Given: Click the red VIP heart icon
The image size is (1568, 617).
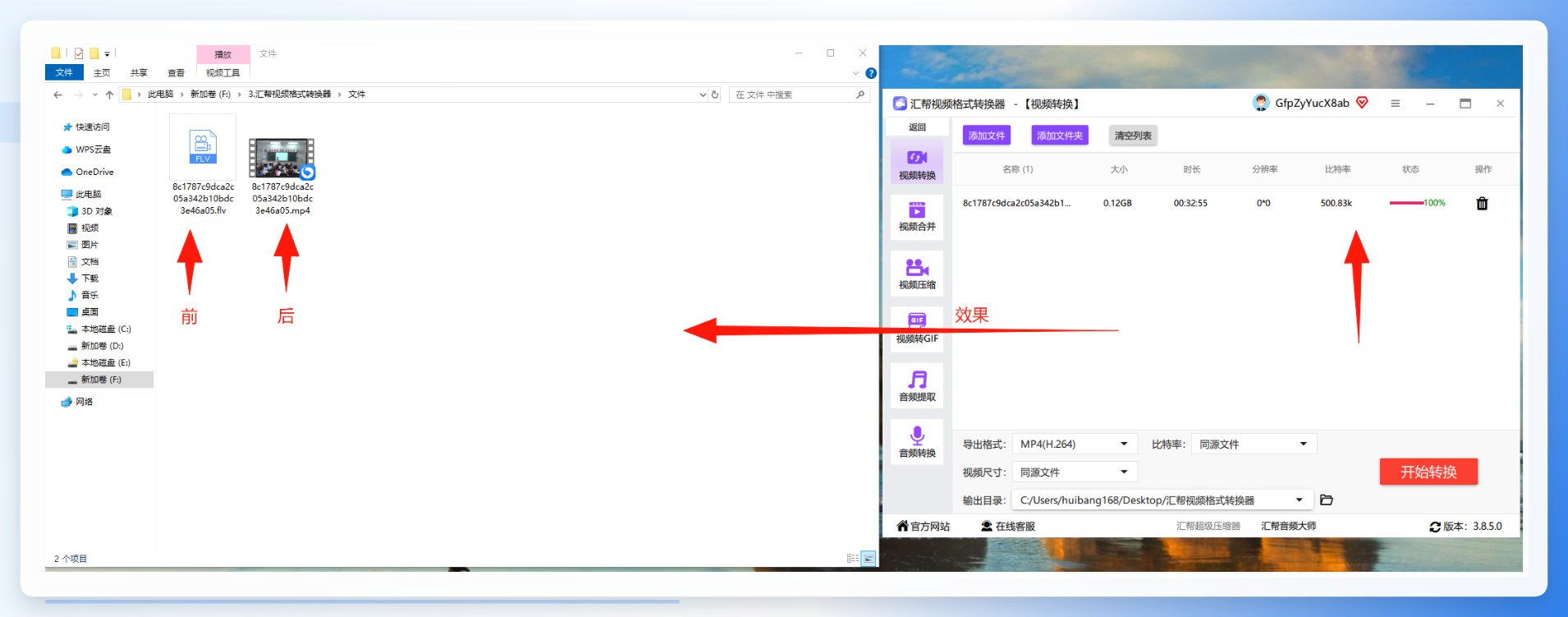Looking at the screenshot, I should point(1362,103).
